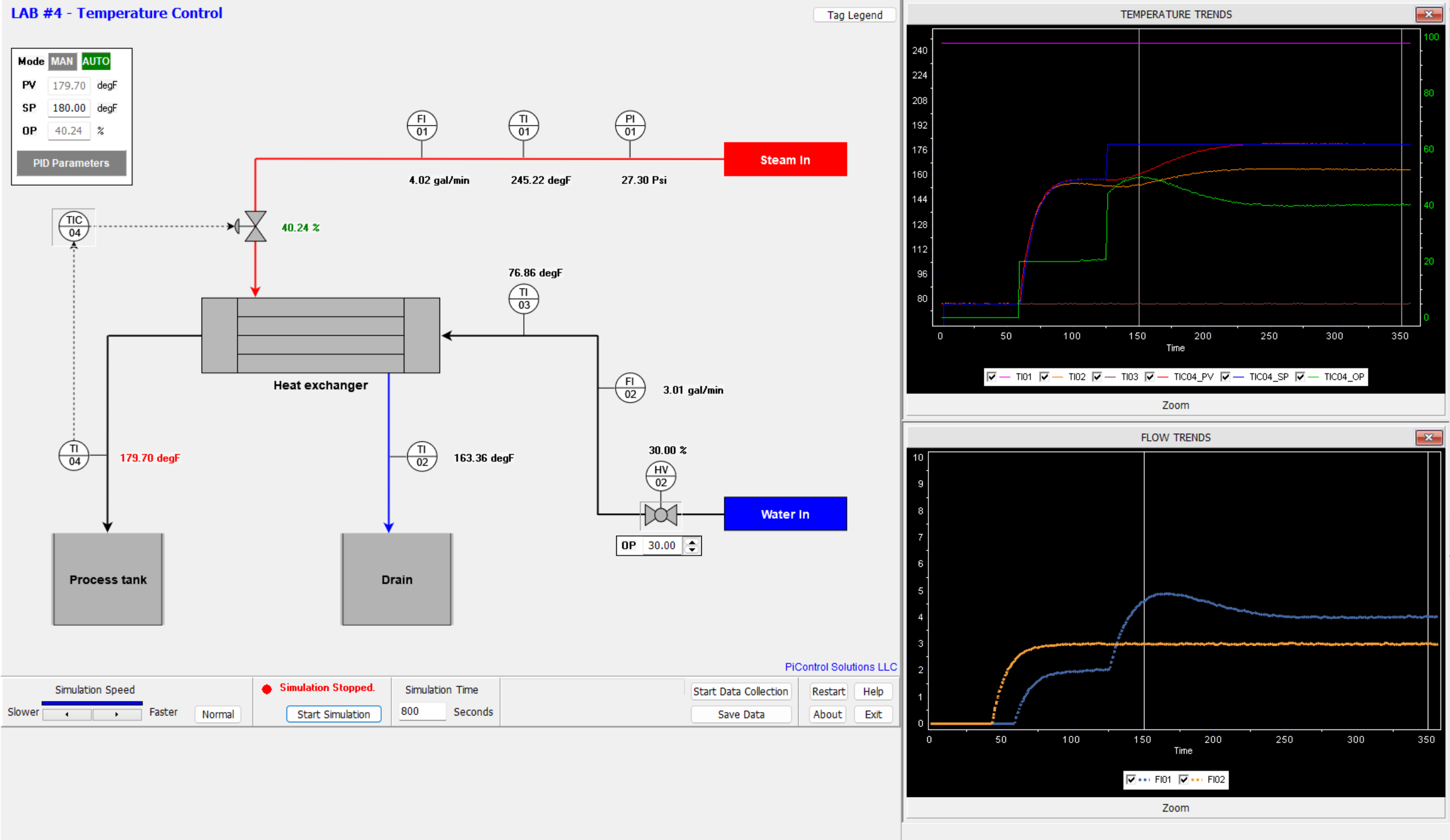
Task: Uncheck the TI02 trend checkbox
Action: (x=1044, y=377)
